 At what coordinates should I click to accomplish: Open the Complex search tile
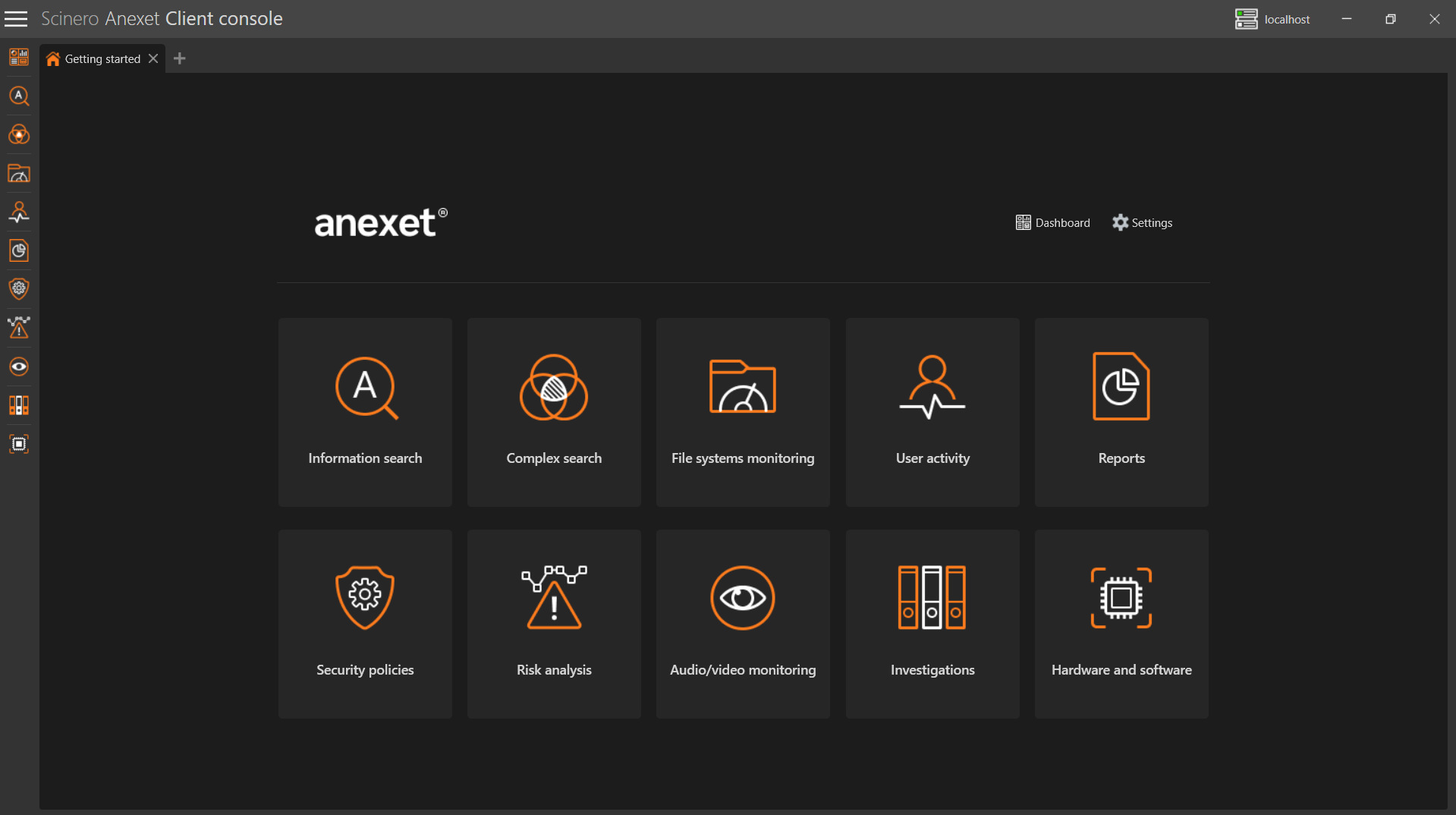(554, 412)
